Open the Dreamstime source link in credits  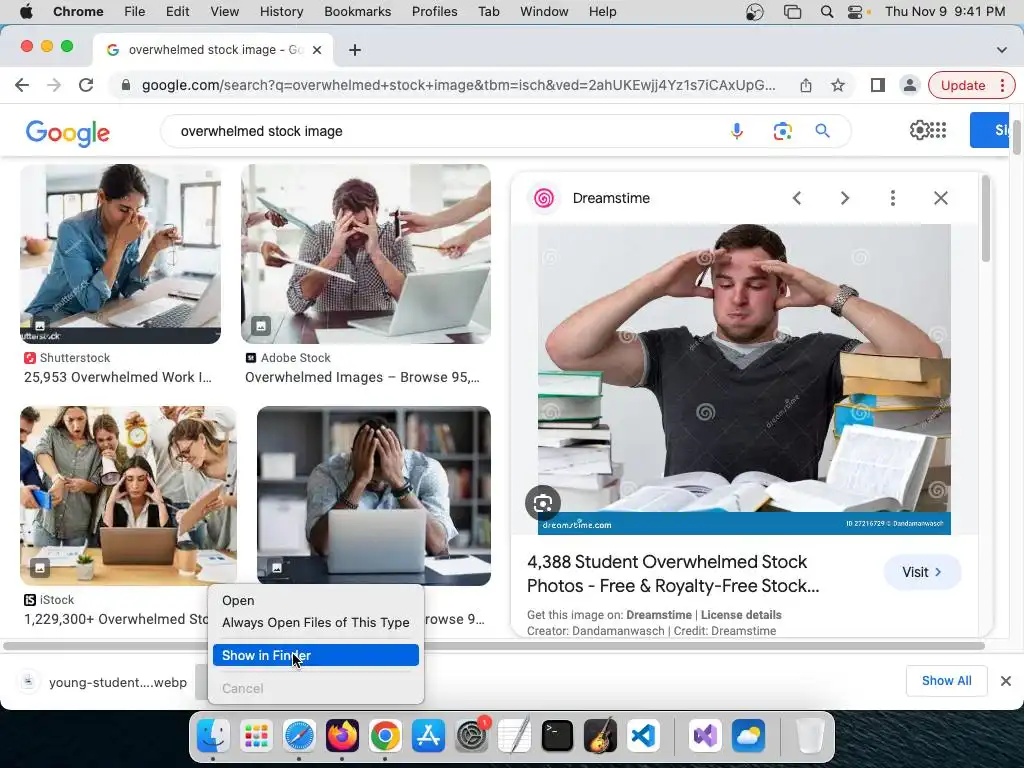(x=658, y=615)
